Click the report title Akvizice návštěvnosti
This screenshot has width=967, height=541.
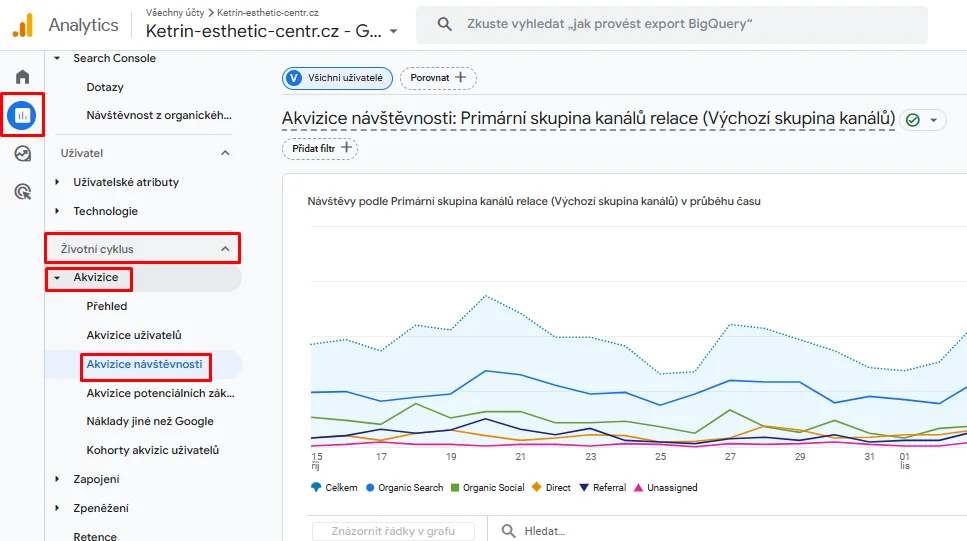588,118
